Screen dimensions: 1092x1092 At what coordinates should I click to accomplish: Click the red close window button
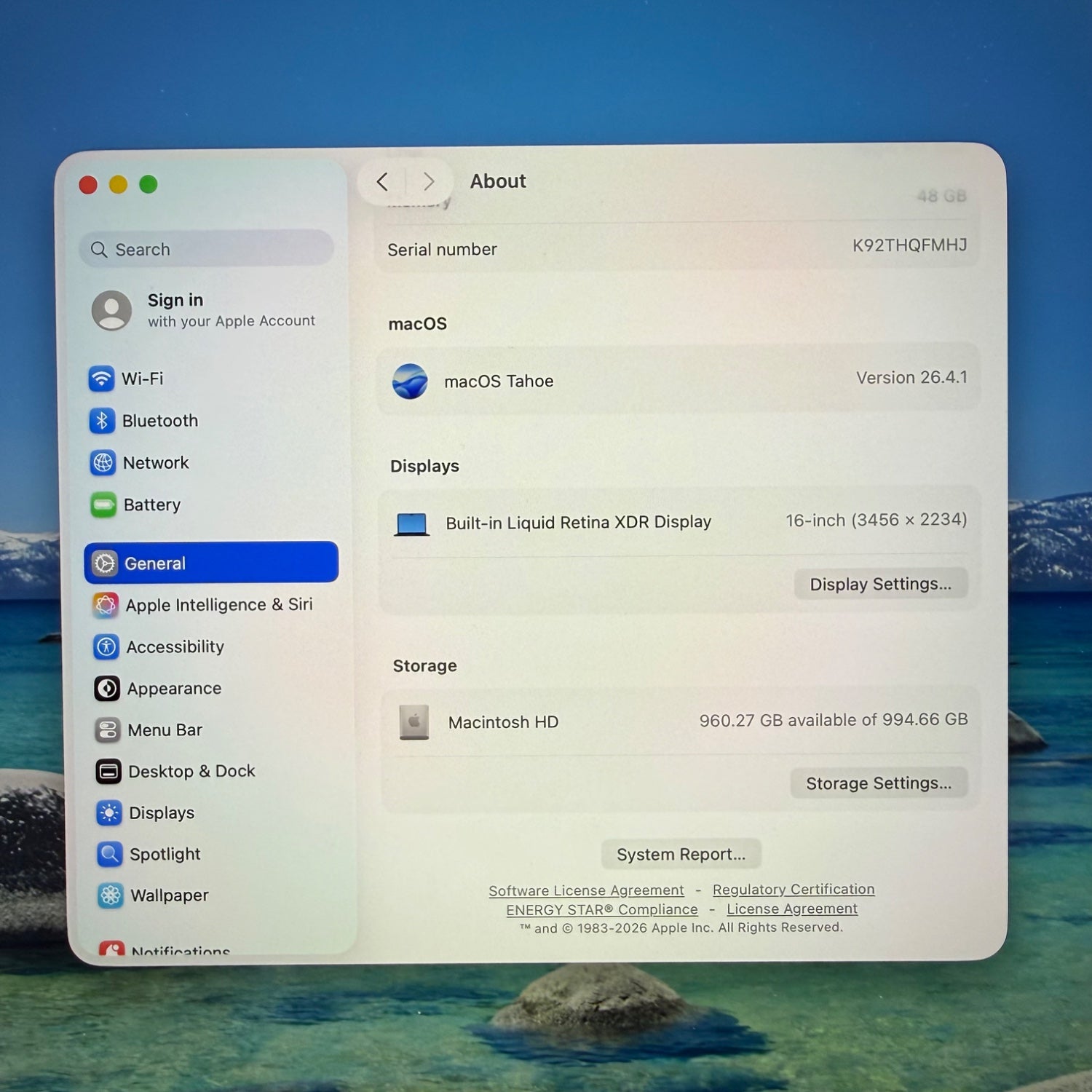coord(88,185)
